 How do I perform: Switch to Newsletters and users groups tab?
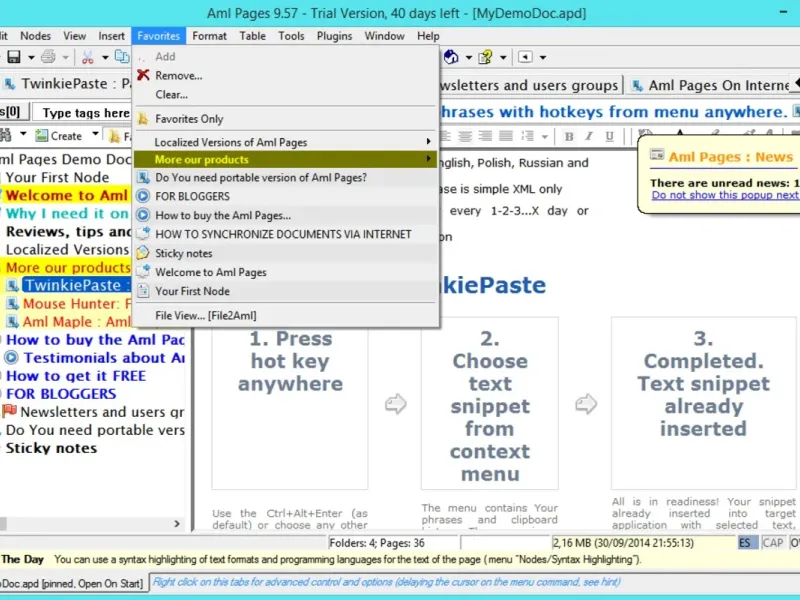click(x=531, y=85)
